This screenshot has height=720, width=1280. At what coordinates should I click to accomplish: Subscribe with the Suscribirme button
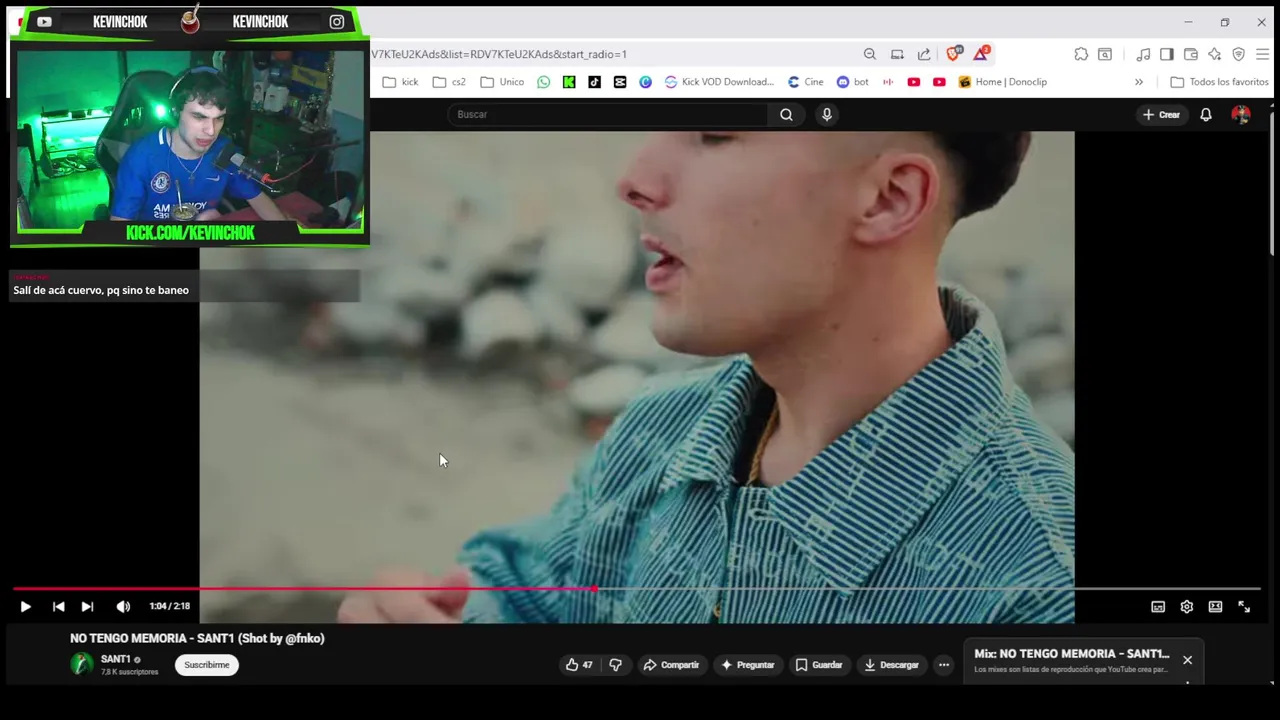207,665
